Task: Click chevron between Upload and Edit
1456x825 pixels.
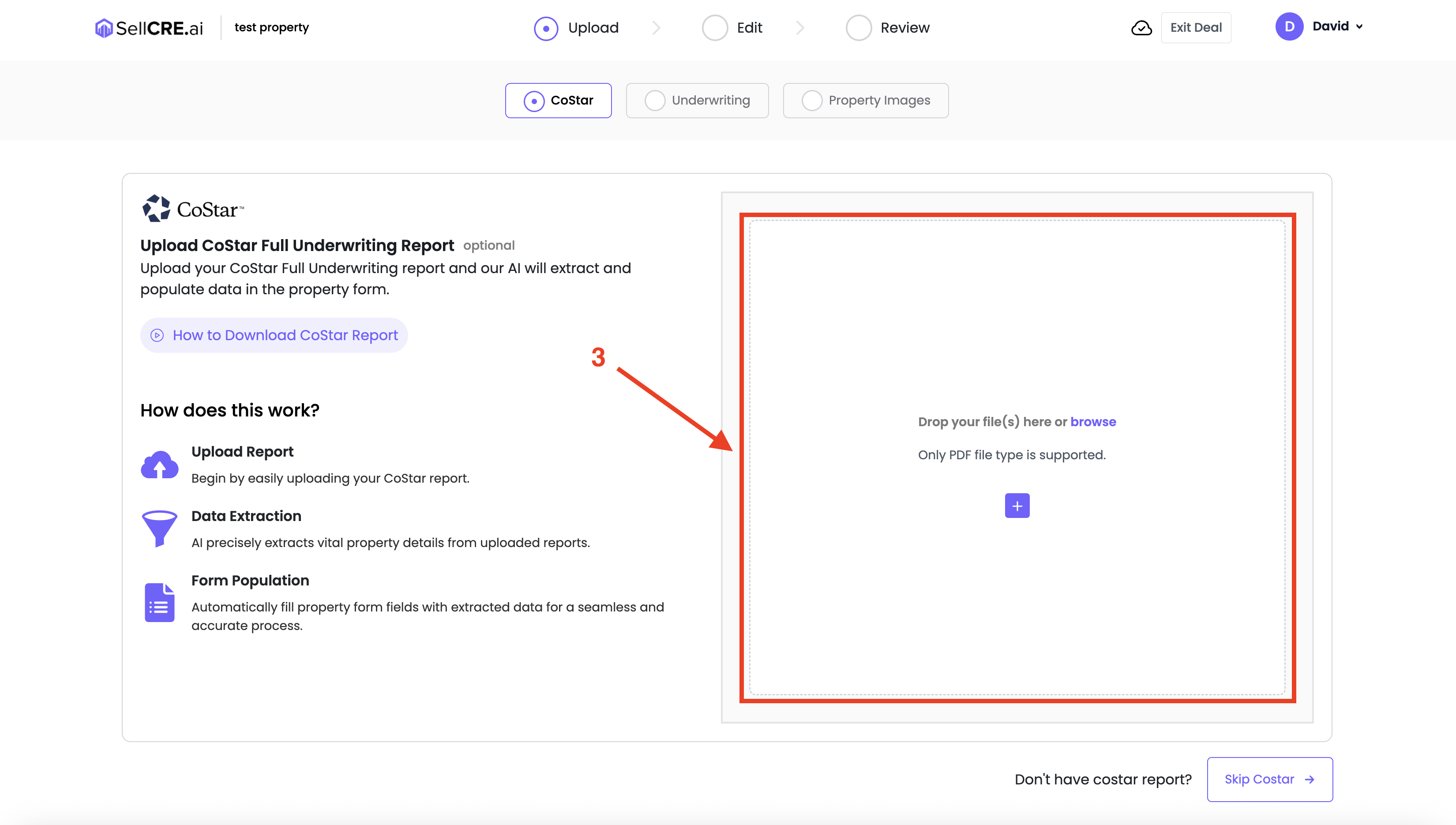Action: (x=656, y=28)
